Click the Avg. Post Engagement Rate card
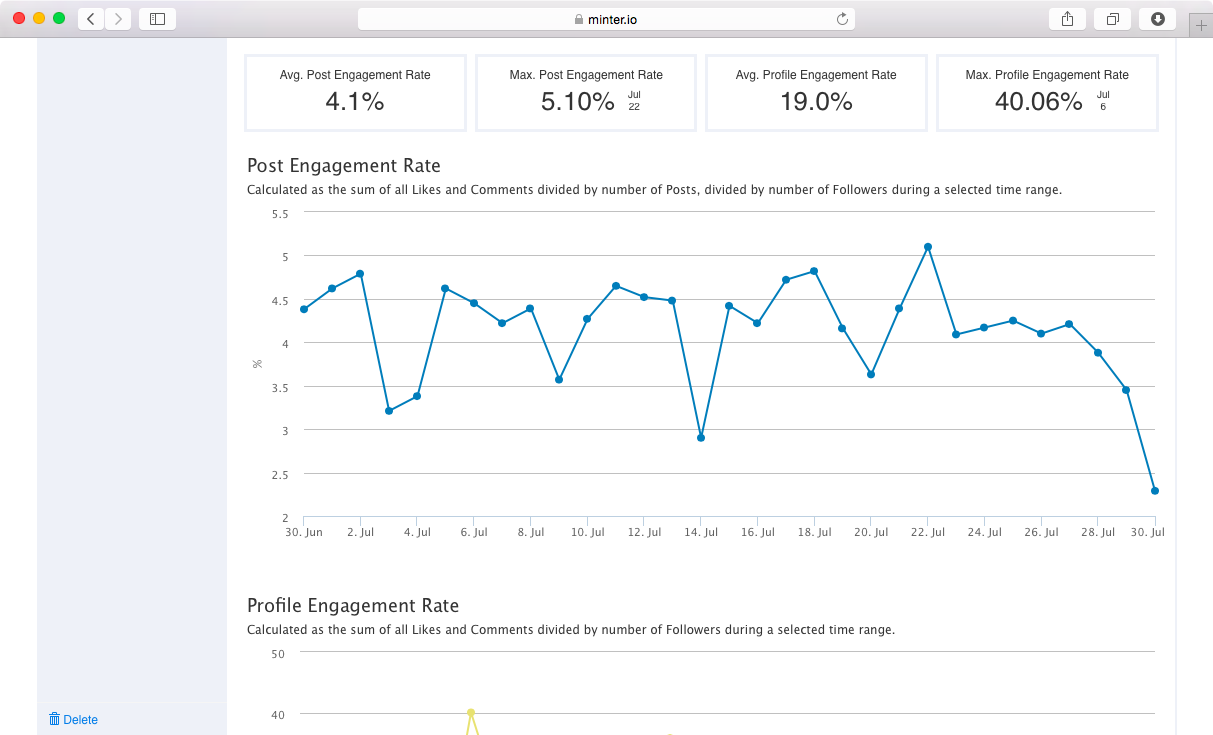1213x735 pixels. pyautogui.click(x=355, y=92)
